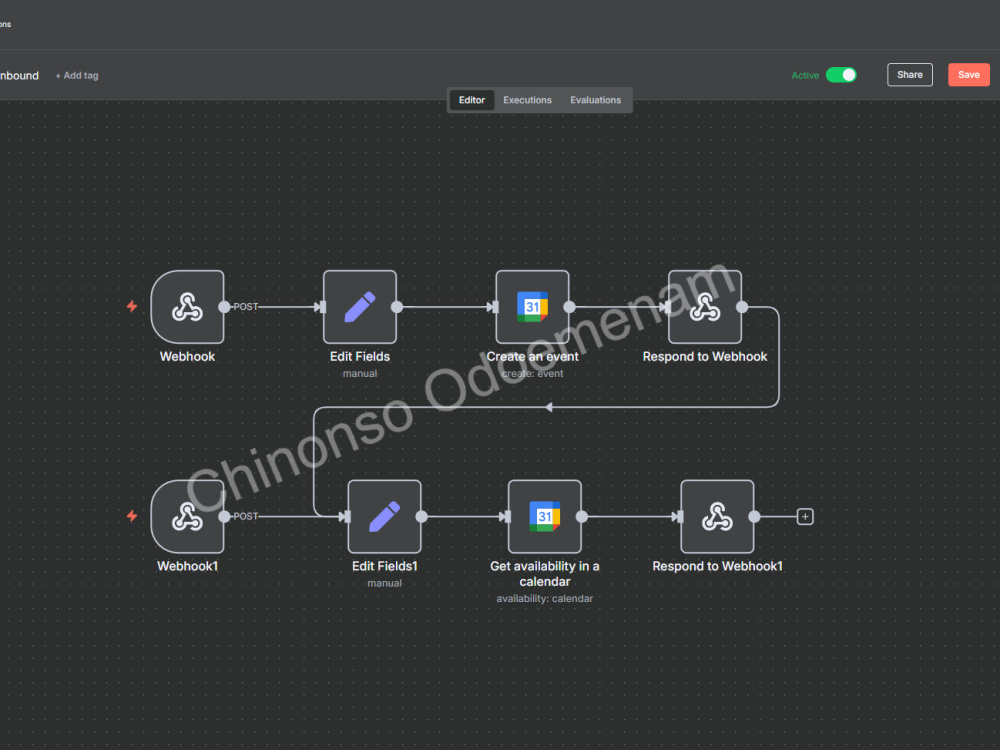Click the 'Webhook1' node label
This screenshot has width=1000, height=750.
tap(188, 566)
